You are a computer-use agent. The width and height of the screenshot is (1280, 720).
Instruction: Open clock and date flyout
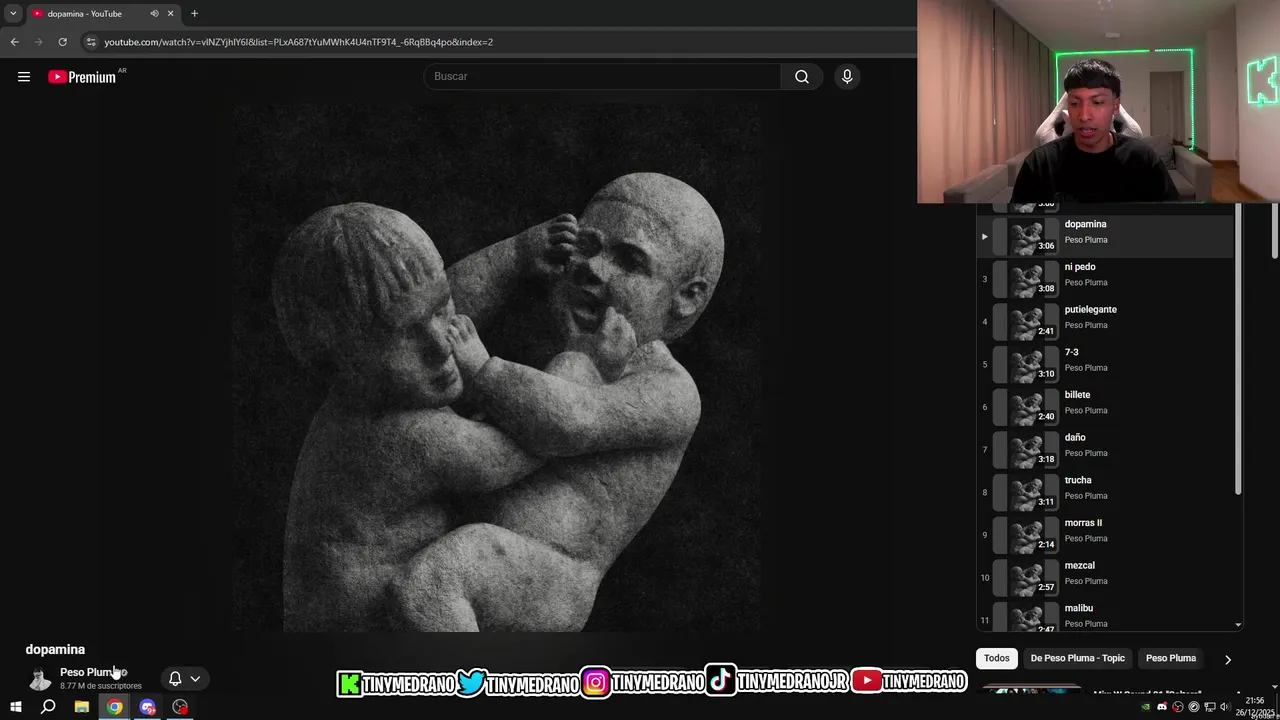click(1256, 707)
